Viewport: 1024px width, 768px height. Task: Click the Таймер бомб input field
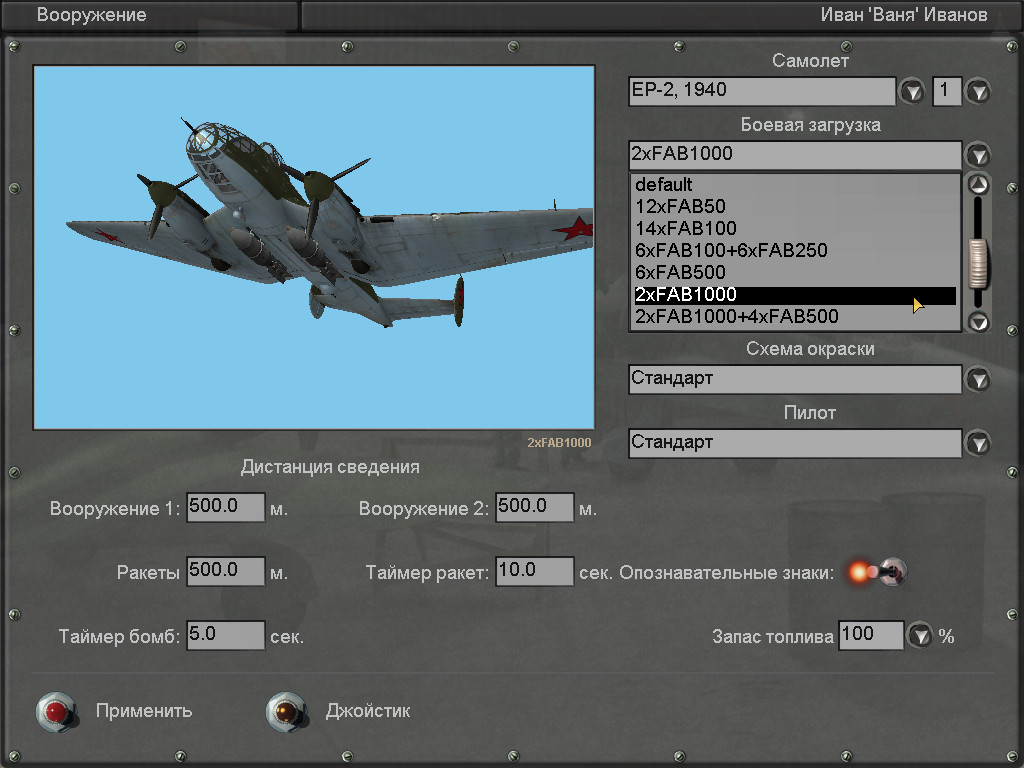[x=226, y=635]
